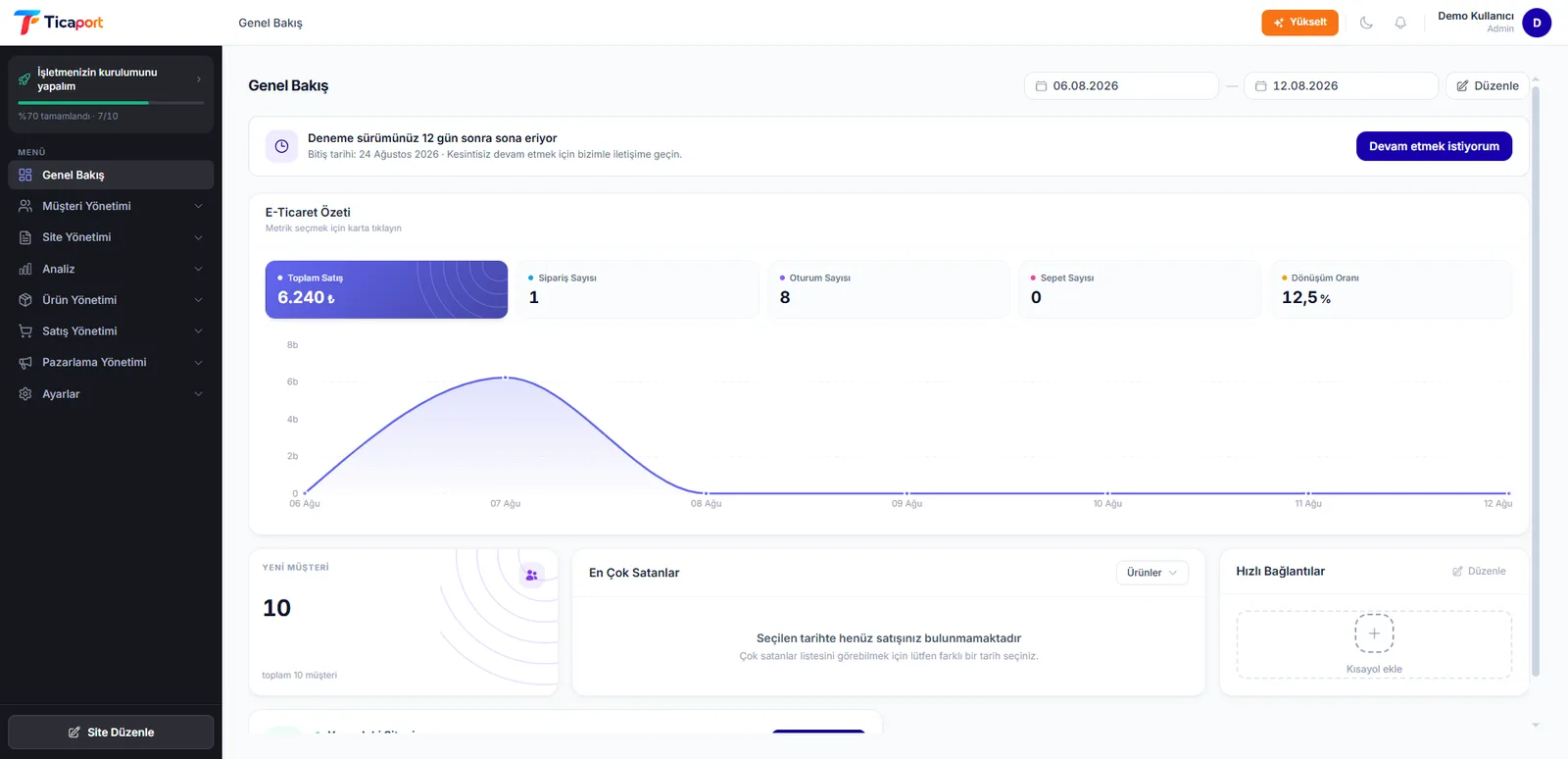Click the rocket setup icon in sidebar

[x=24, y=79]
